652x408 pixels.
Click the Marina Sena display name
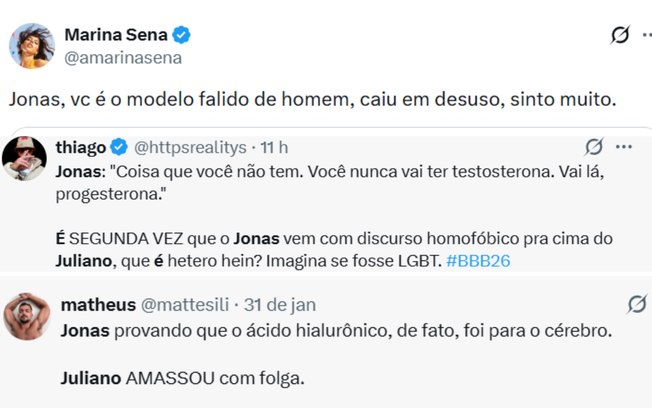[116, 35]
